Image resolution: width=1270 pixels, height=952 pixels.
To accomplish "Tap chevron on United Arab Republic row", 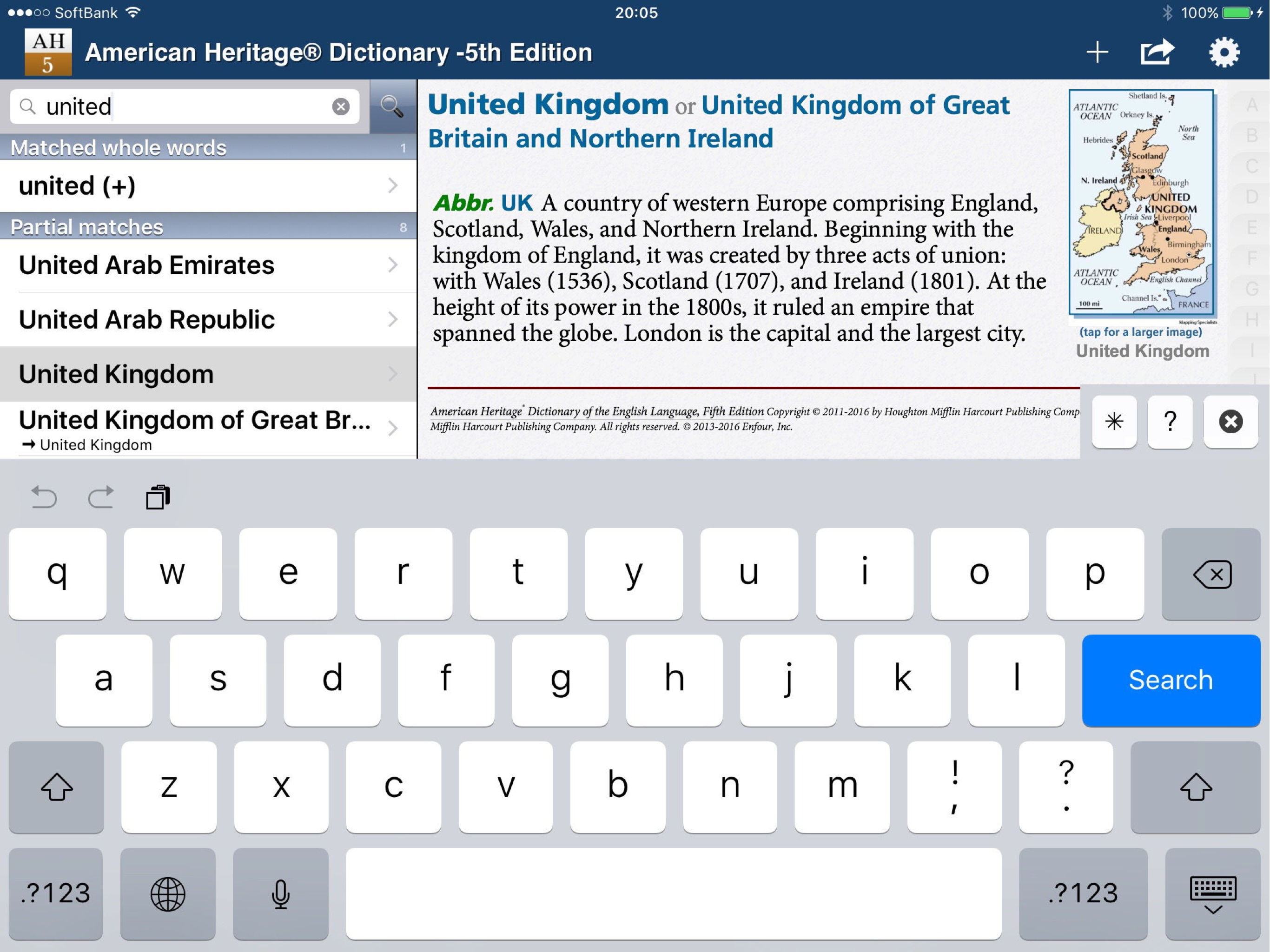I will click(x=393, y=319).
